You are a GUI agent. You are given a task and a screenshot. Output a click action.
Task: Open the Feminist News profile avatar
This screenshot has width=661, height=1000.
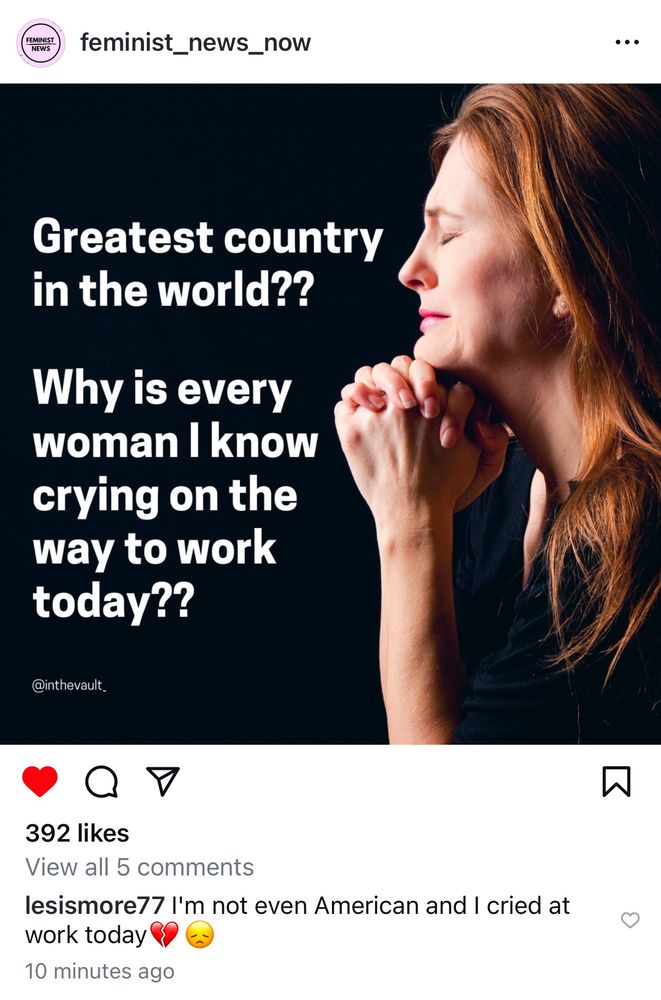[x=41, y=43]
